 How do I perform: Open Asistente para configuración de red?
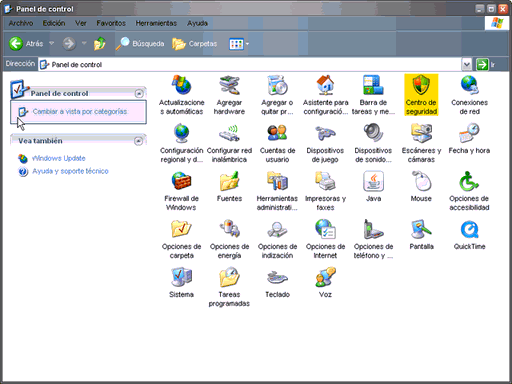pyautogui.click(x=325, y=95)
